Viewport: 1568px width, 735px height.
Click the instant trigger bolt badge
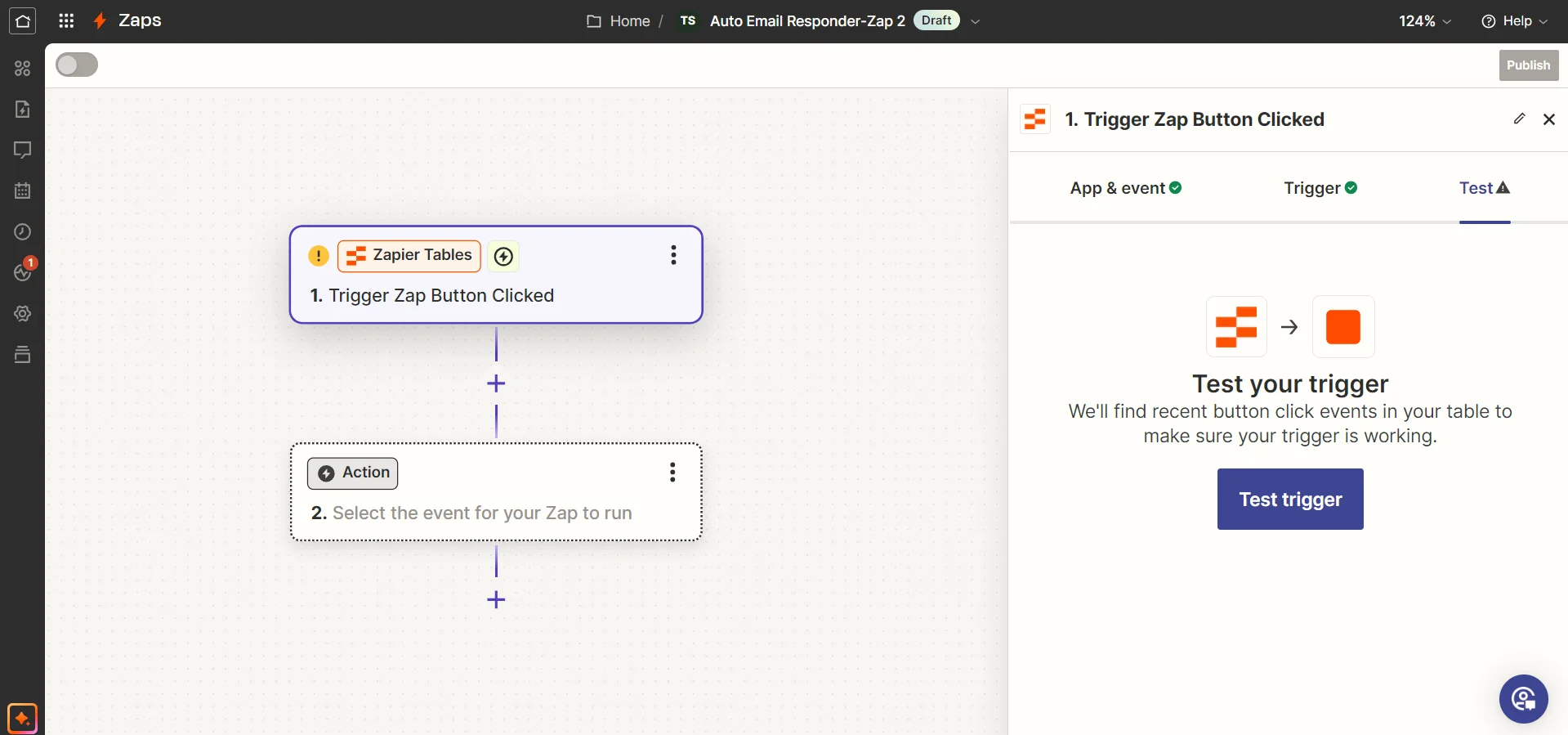tap(504, 257)
